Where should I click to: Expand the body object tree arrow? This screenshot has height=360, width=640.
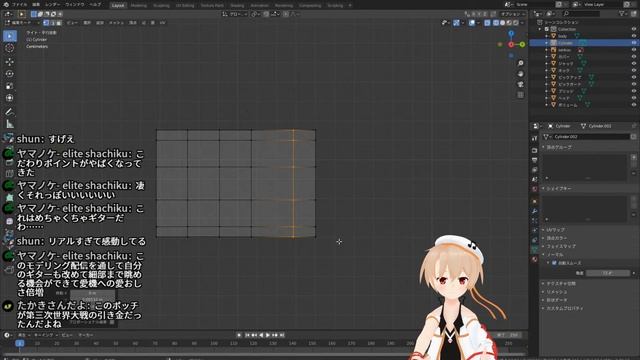(547, 36)
